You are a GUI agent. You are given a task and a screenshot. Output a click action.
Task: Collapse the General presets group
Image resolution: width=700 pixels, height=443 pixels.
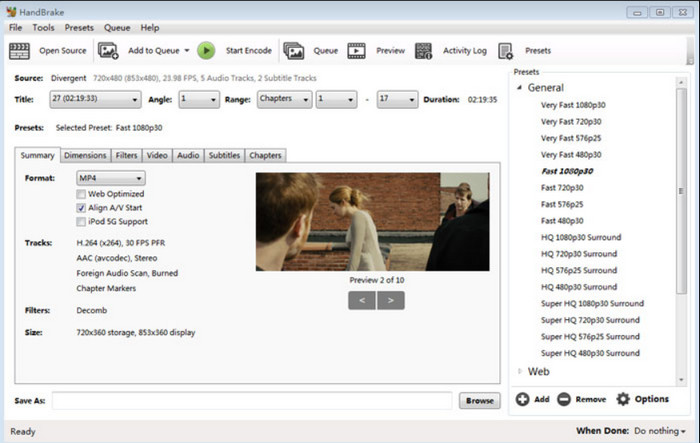[519, 88]
